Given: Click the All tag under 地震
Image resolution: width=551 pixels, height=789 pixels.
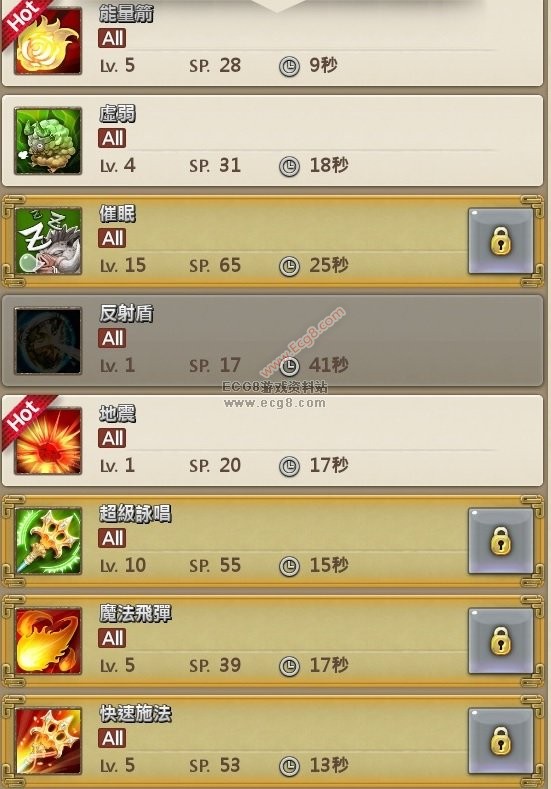Looking at the screenshot, I should [x=112, y=438].
